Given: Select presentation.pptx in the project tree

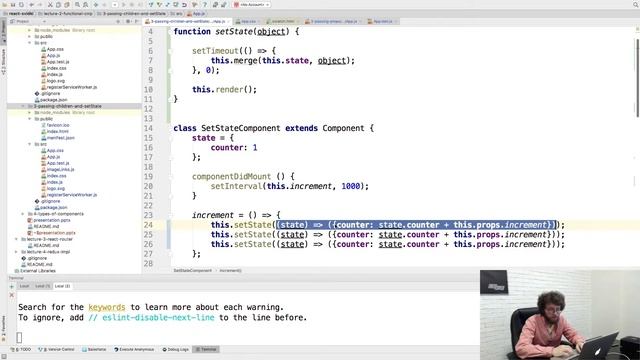Looking at the screenshot, I should tap(49, 220).
